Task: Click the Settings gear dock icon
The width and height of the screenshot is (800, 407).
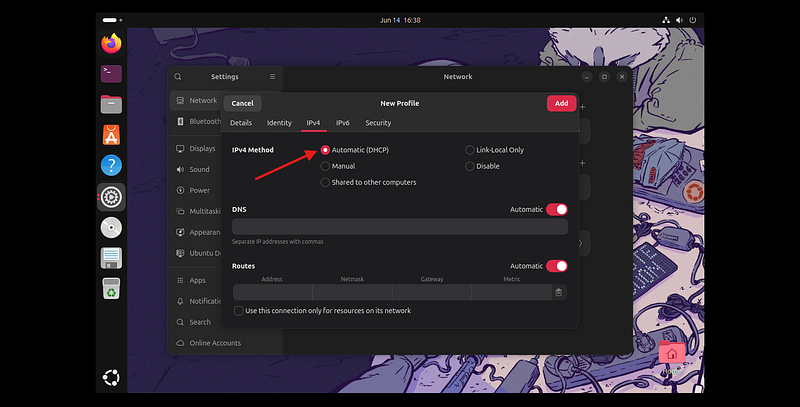Action: (x=111, y=197)
